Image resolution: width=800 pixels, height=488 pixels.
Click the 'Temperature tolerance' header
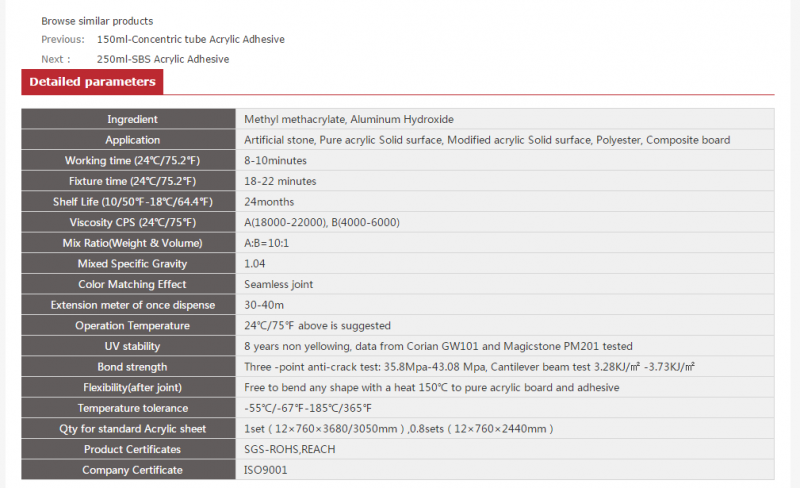point(128,408)
